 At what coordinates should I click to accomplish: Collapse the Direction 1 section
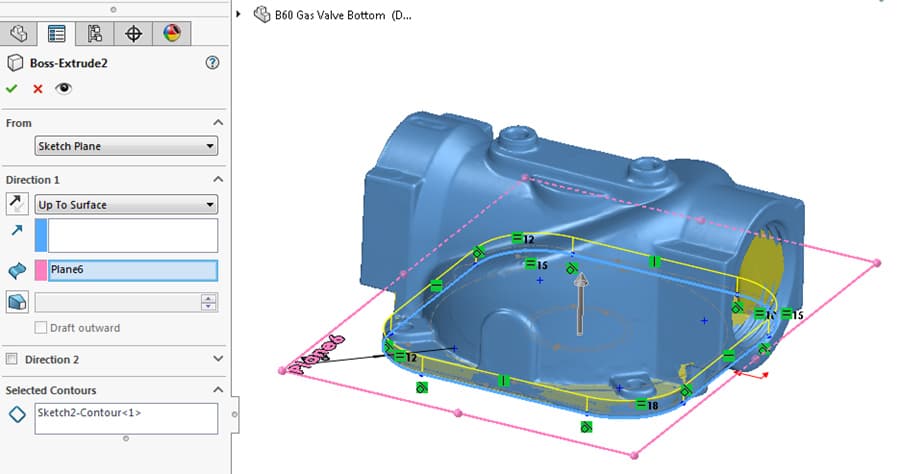coord(218,179)
